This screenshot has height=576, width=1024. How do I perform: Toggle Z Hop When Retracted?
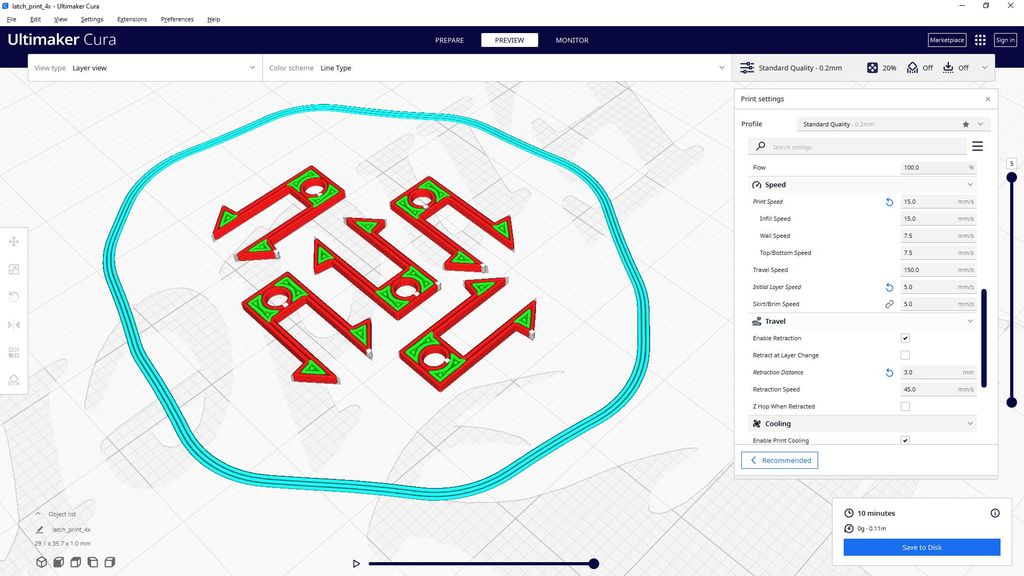[905, 406]
